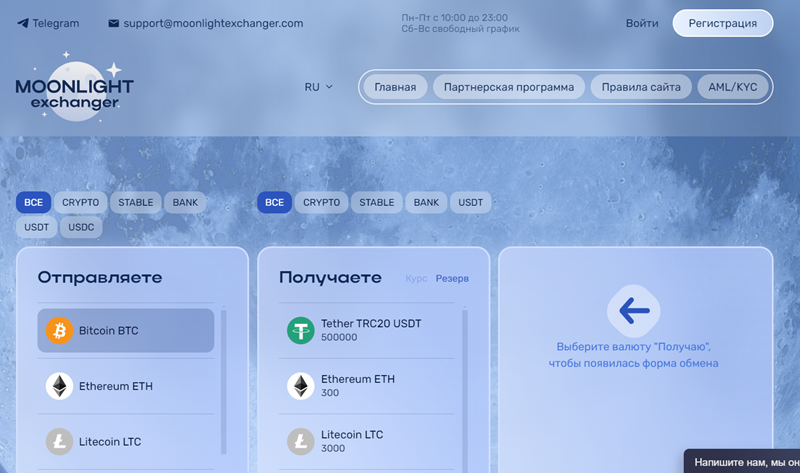Select BANK filter above Отправляете
800x473 pixels.
coord(185,203)
